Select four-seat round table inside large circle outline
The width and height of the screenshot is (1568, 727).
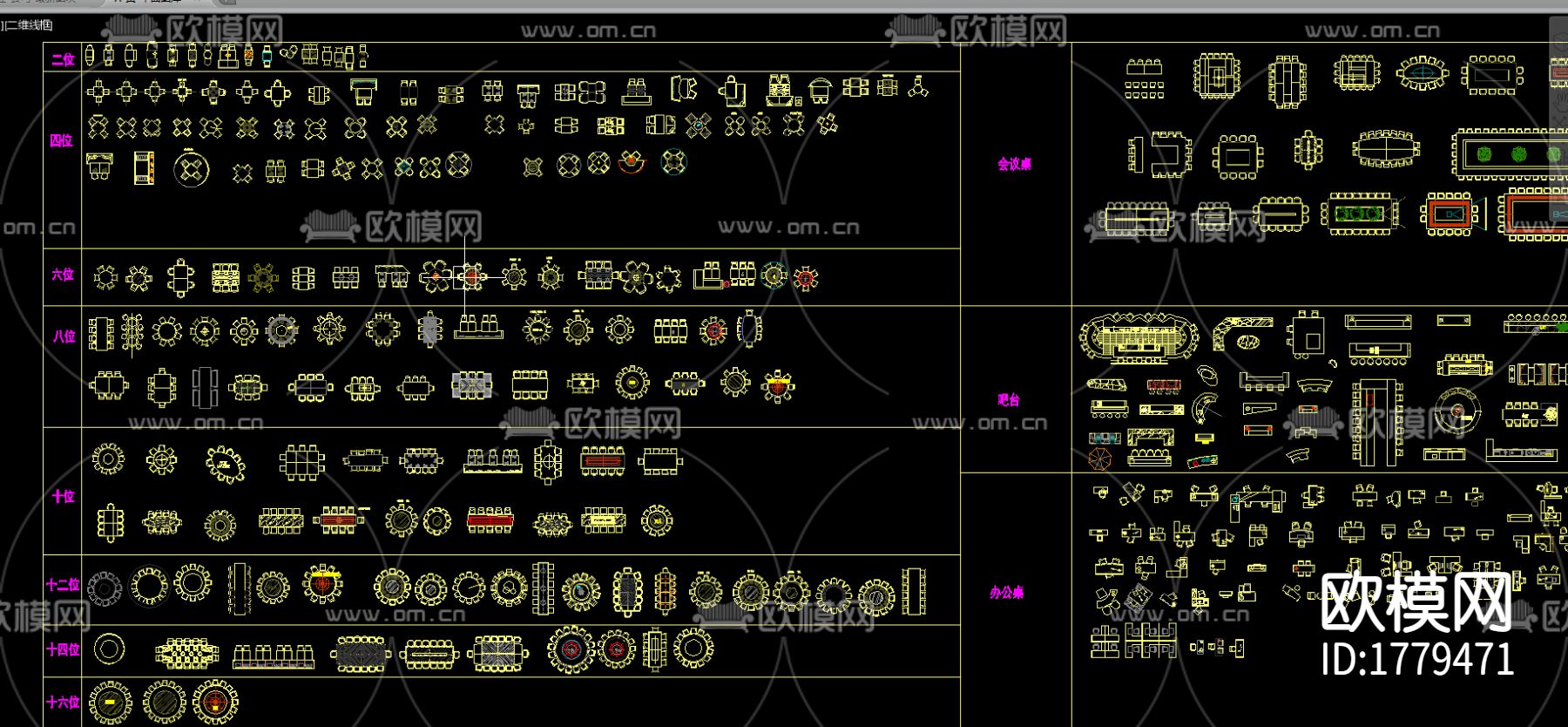[191, 169]
